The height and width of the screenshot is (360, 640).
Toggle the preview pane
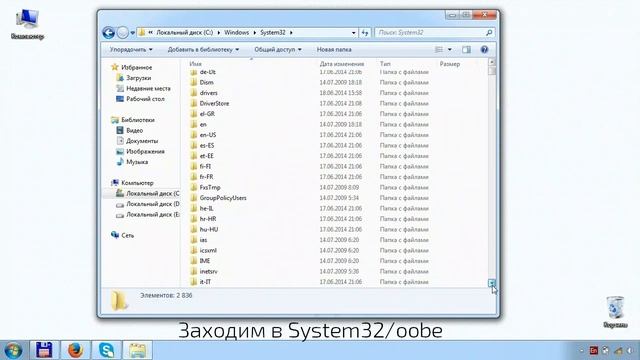[x=466, y=49]
